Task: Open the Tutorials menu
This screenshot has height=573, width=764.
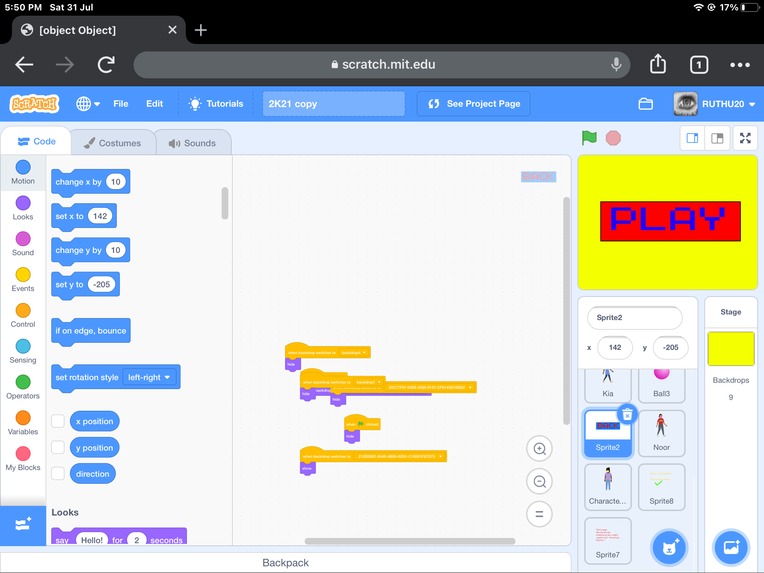Action: click(x=216, y=104)
